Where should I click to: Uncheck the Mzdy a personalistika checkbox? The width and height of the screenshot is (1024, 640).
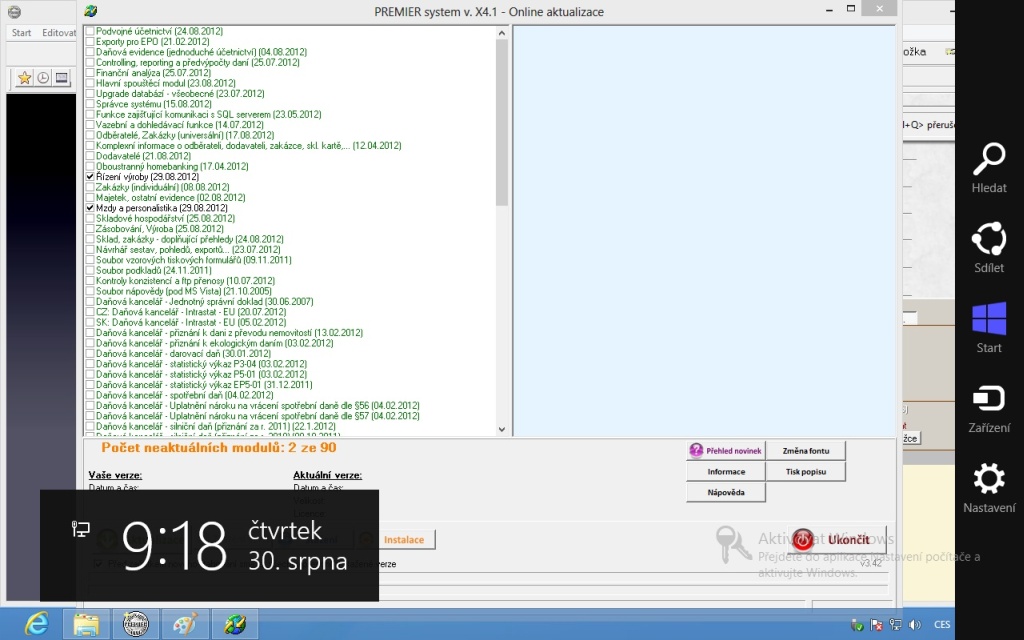pyautogui.click(x=90, y=208)
